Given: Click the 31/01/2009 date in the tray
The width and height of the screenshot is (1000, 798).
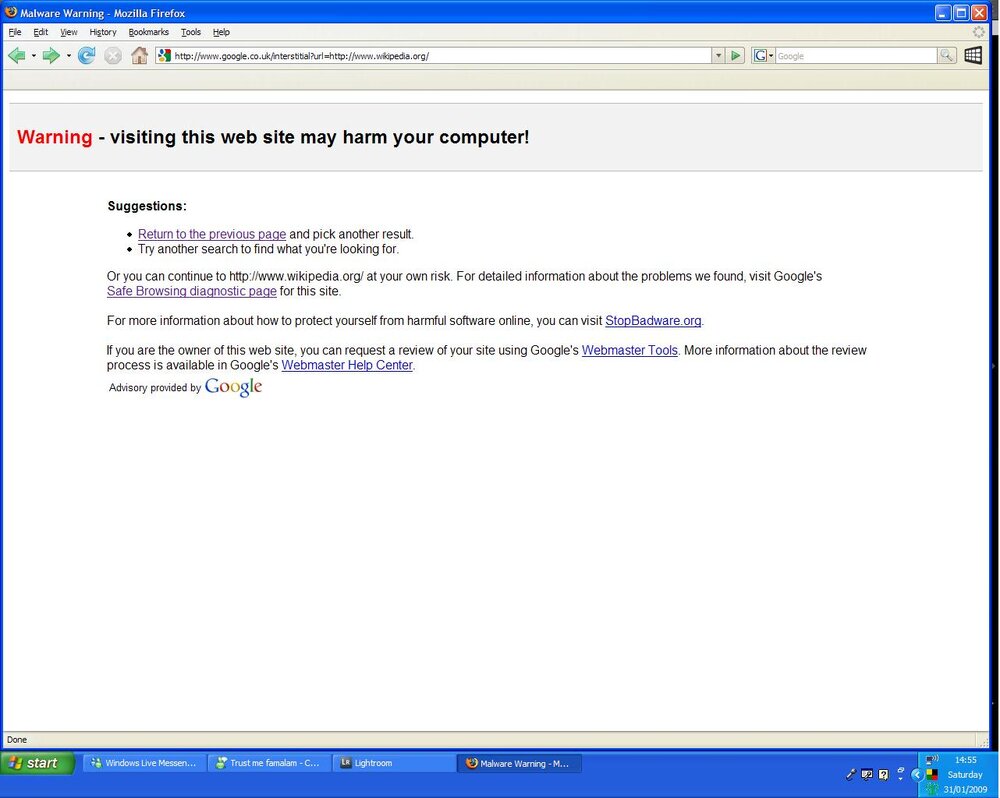Looking at the screenshot, I should [x=966, y=789].
